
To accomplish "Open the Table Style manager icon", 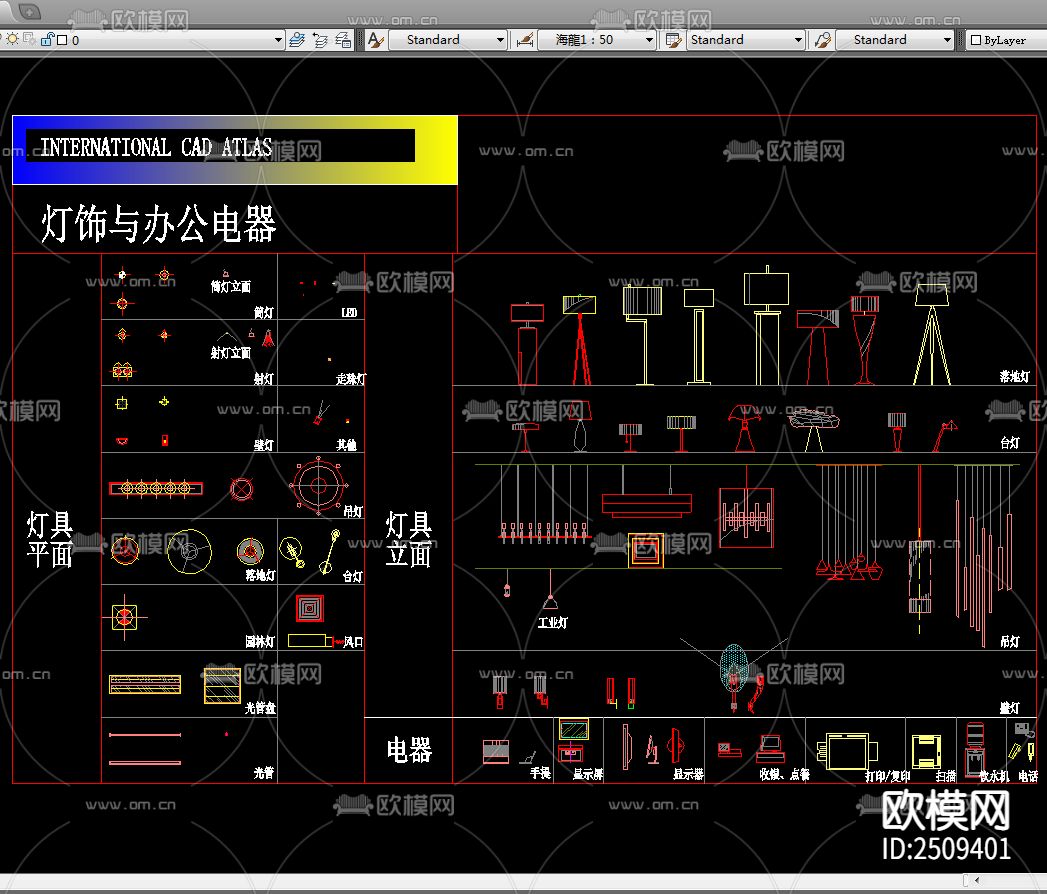I will [x=673, y=40].
